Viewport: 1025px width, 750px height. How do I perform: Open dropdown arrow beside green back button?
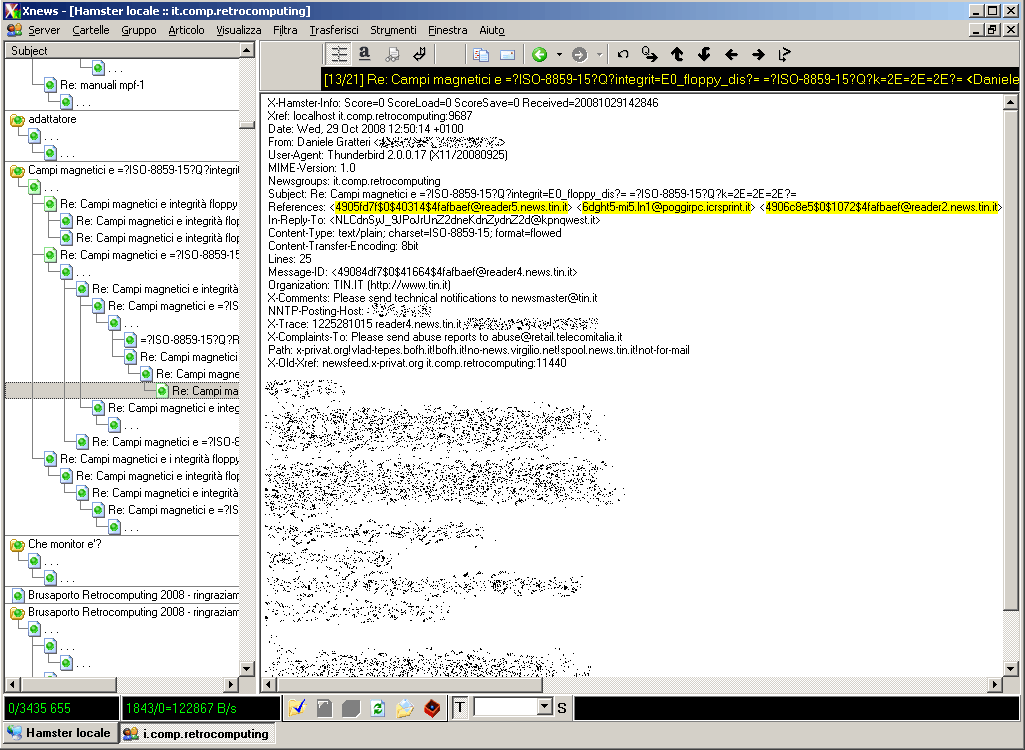tap(559, 54)
